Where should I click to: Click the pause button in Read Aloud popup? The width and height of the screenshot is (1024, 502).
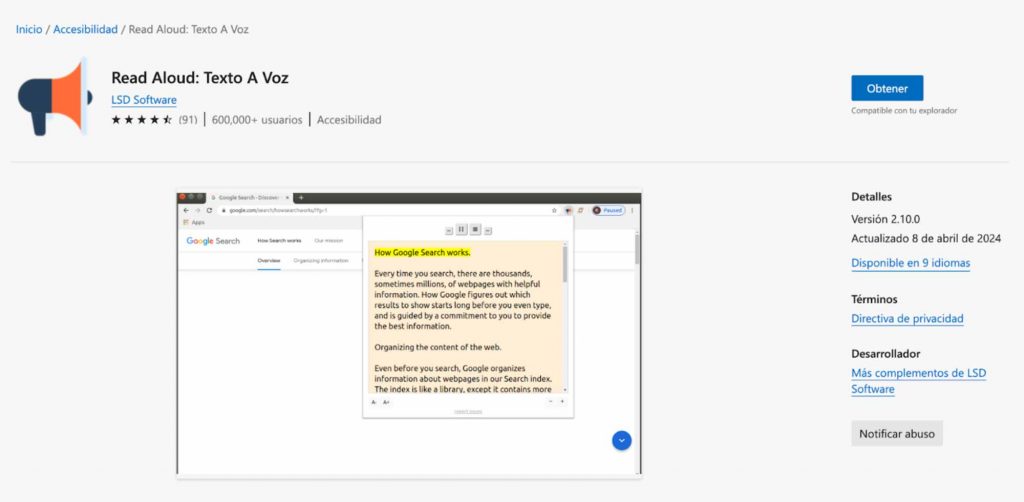click(x=461, y=229)
